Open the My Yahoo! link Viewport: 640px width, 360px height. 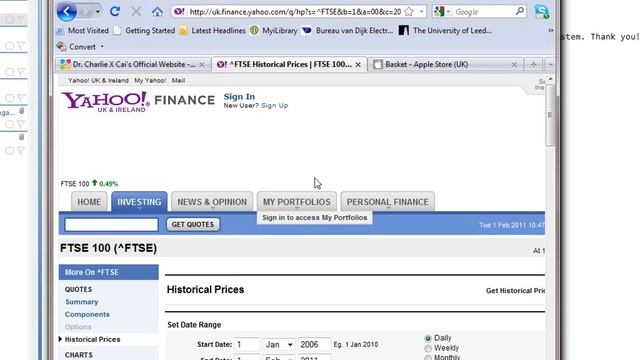click(x=150, y=80)
